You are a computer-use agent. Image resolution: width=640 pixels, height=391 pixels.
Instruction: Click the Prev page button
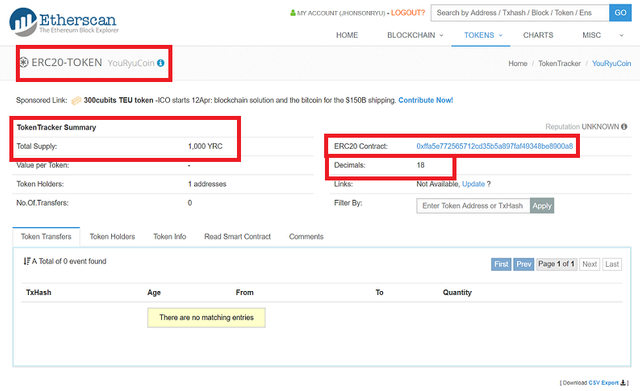(x=524, y=264)
